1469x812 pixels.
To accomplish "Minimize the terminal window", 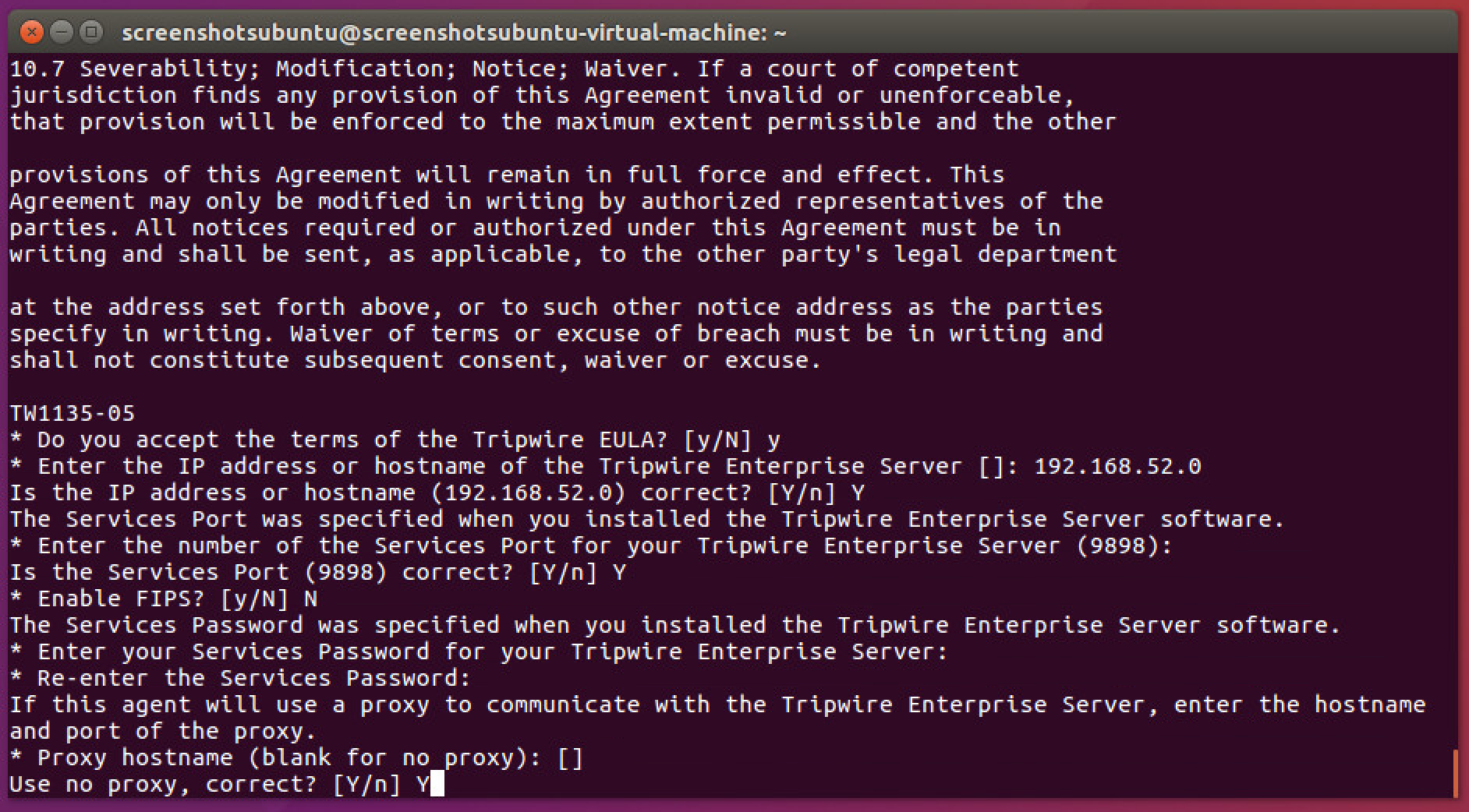I will point(62,32).
